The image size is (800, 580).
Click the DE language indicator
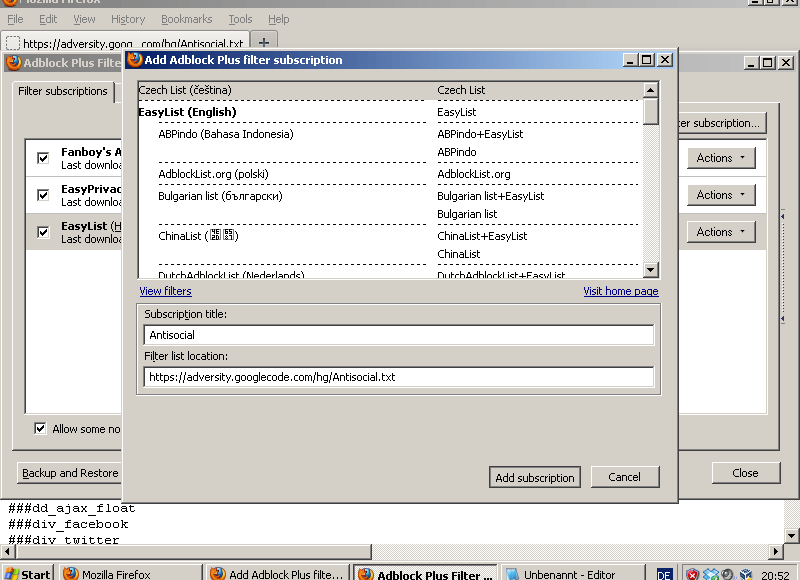(664, 574)
